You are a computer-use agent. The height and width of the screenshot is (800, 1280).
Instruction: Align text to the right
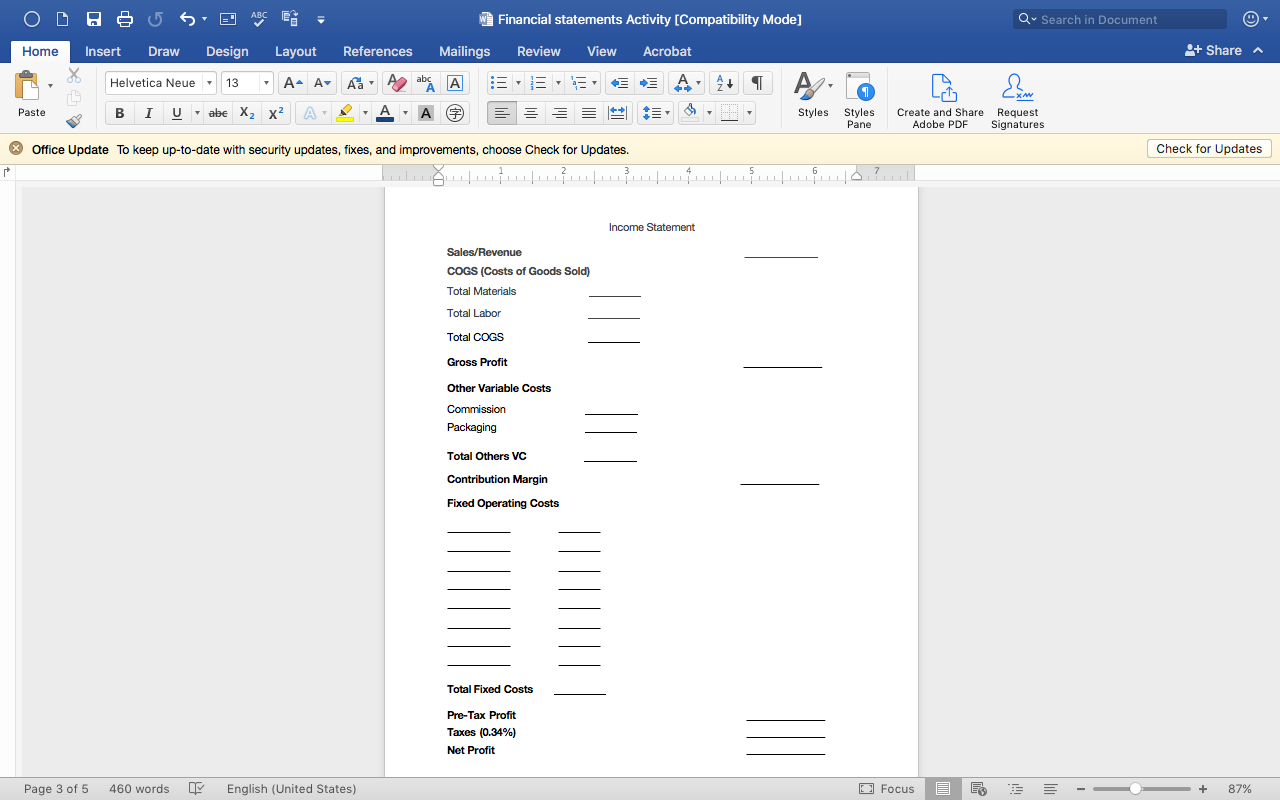tap(560, 113)
